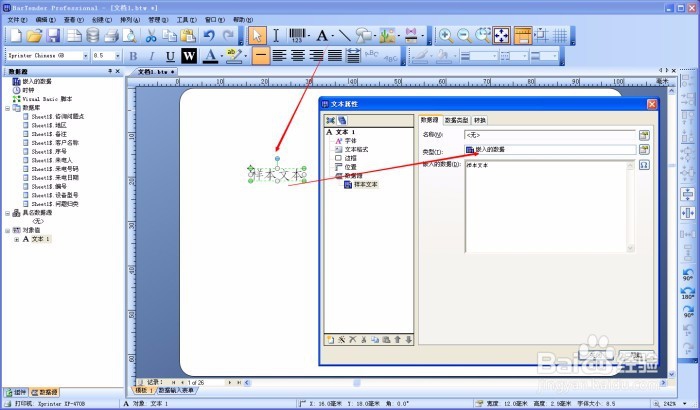Expand the 文本 1 object node
The height and width of the screenshot is (410, 700).
click(x=17, y=239)
